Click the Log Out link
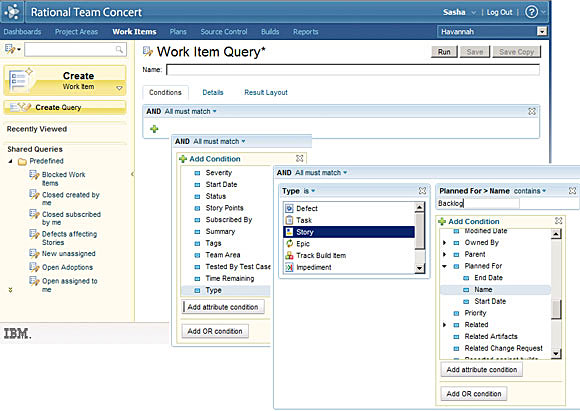580x411 pixels. pos(499,12)
